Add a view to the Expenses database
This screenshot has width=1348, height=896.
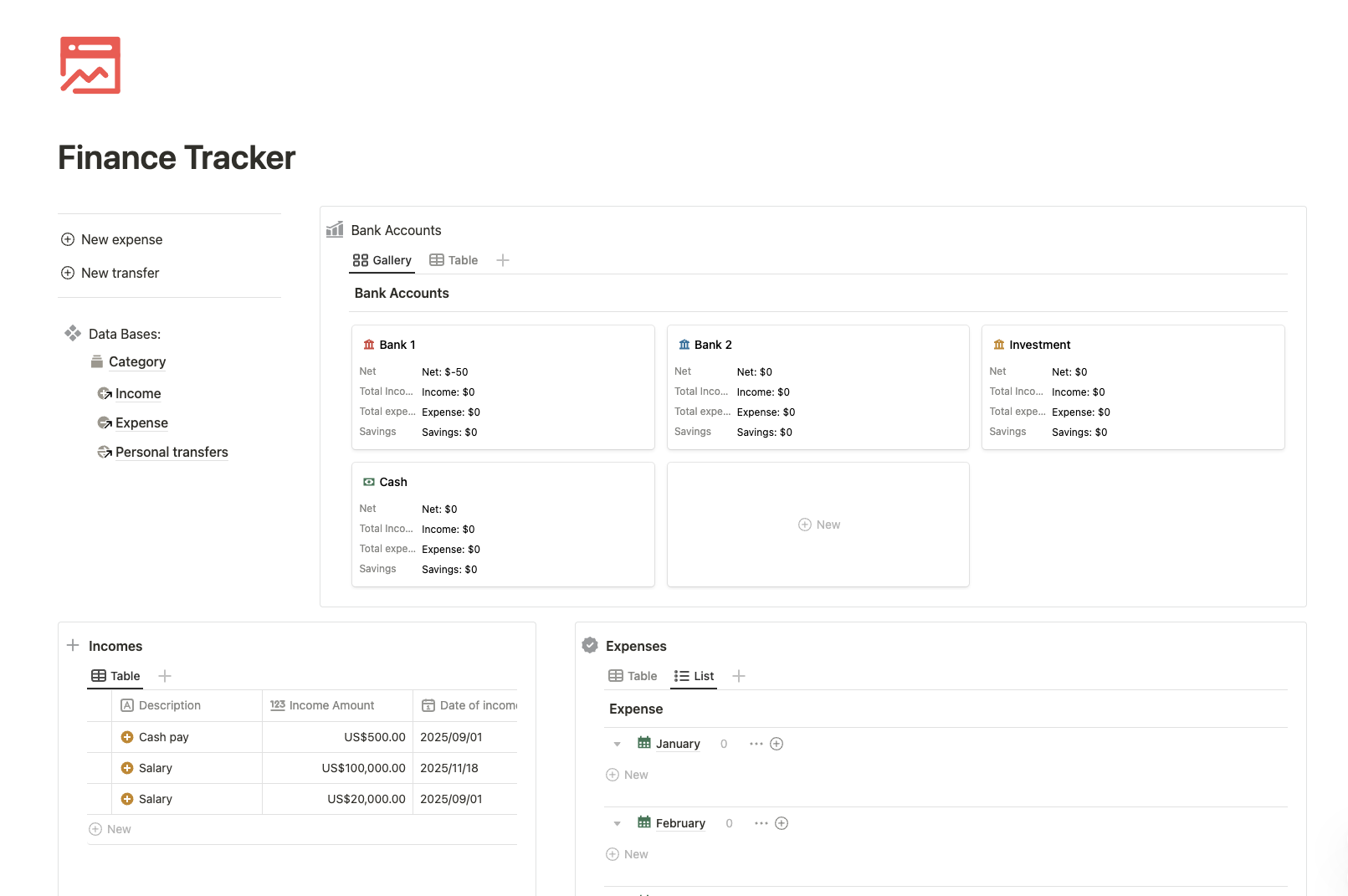click(739, 676)
